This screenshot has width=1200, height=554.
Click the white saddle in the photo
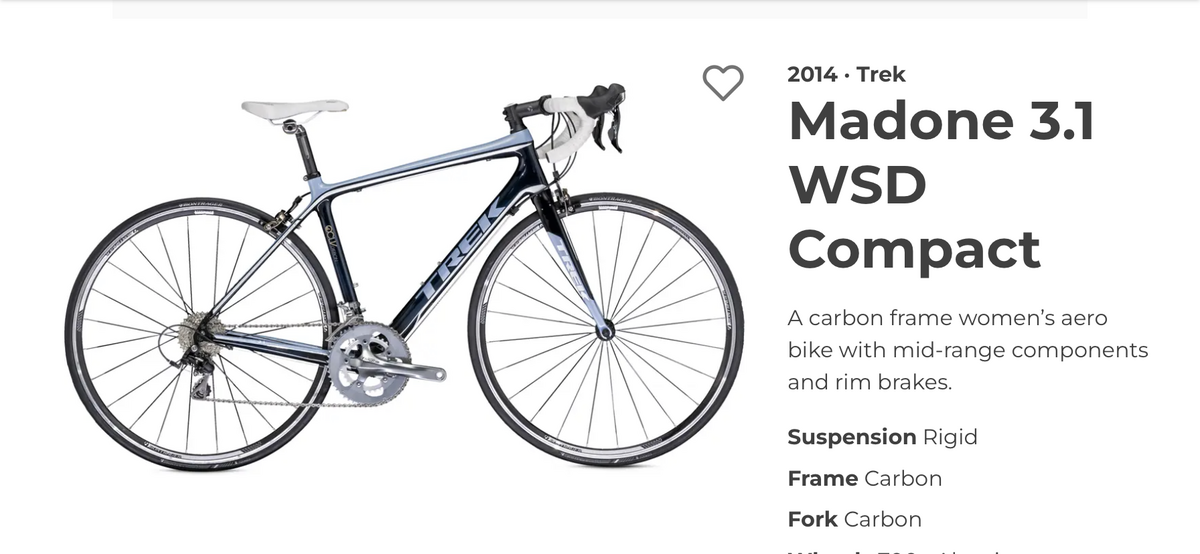(295, 109)
